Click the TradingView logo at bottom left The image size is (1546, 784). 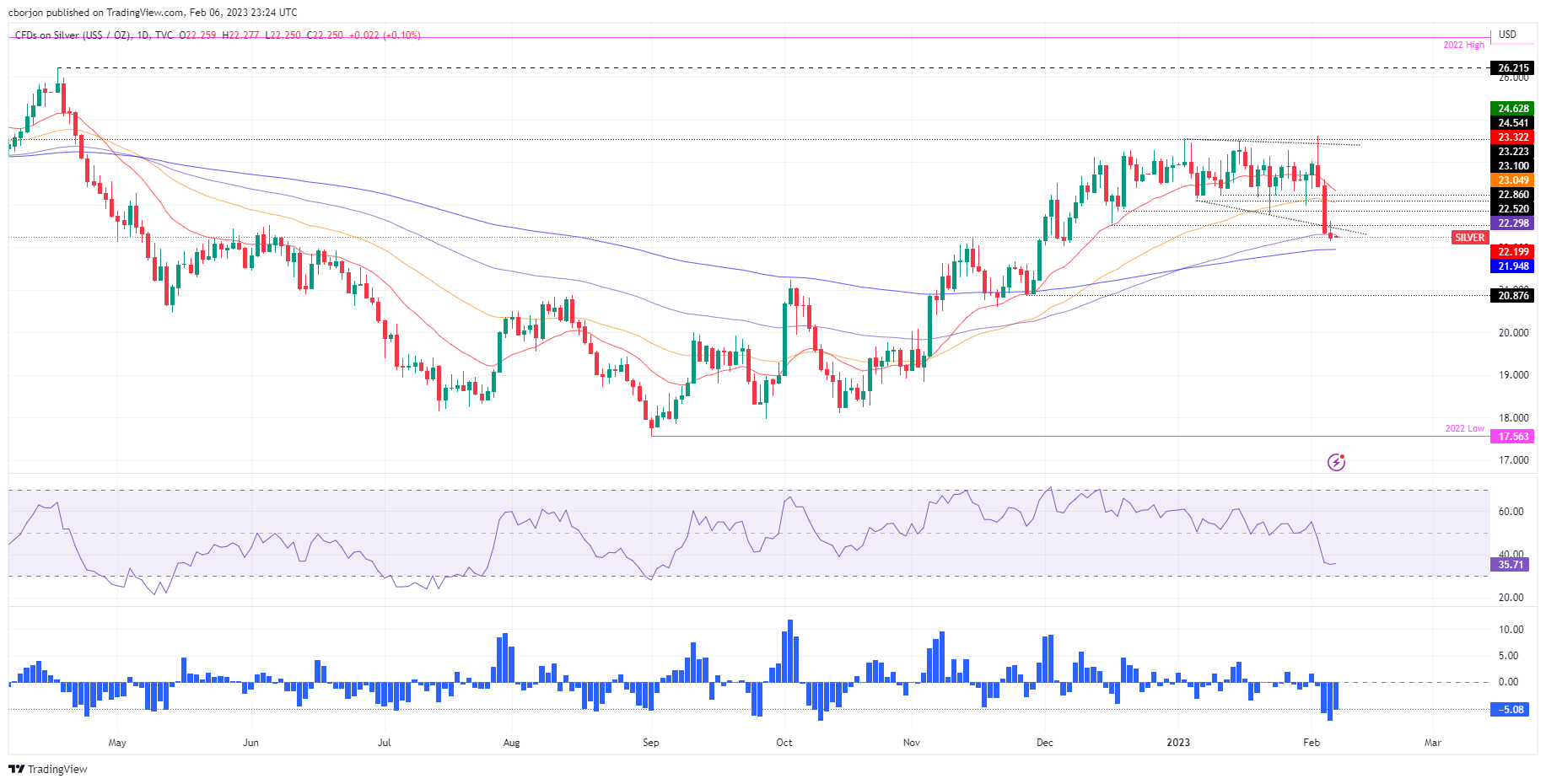48,769
